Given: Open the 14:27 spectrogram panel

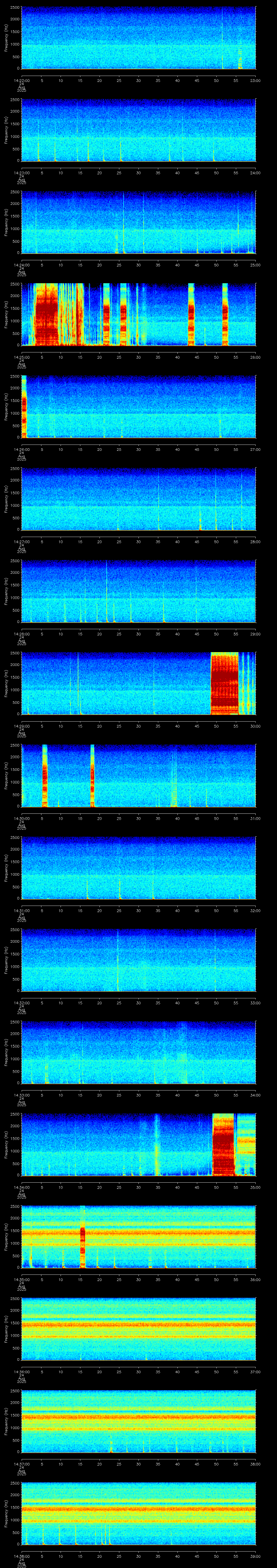Looking at the screenshot, I should pyautogui.click(x=138, y=499).
